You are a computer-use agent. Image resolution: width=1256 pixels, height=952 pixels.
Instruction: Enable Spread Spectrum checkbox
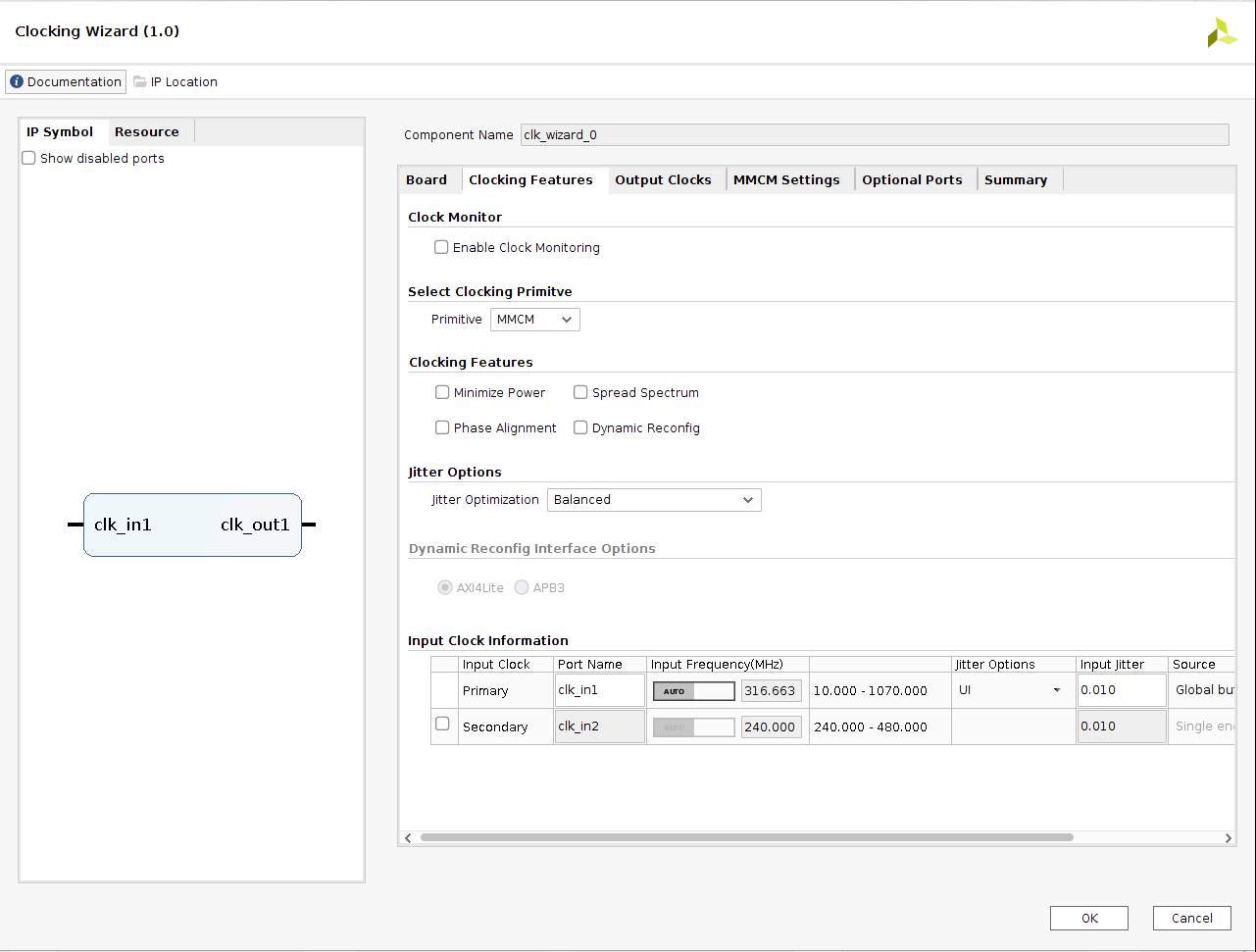tap(580, 392)
